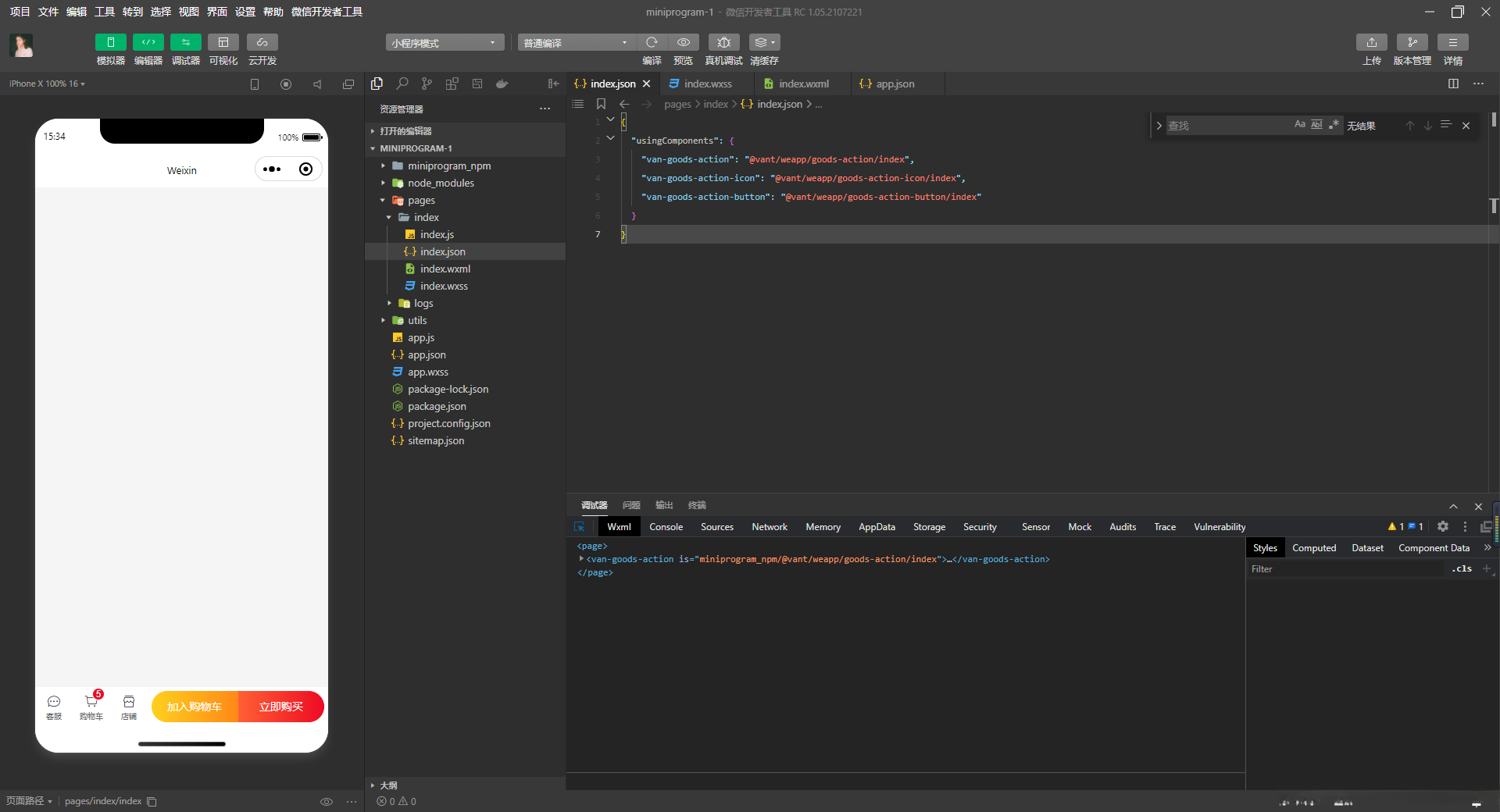Toggle the Editor panel button
Screen dimensions: 1500x812
coord(148,42)
